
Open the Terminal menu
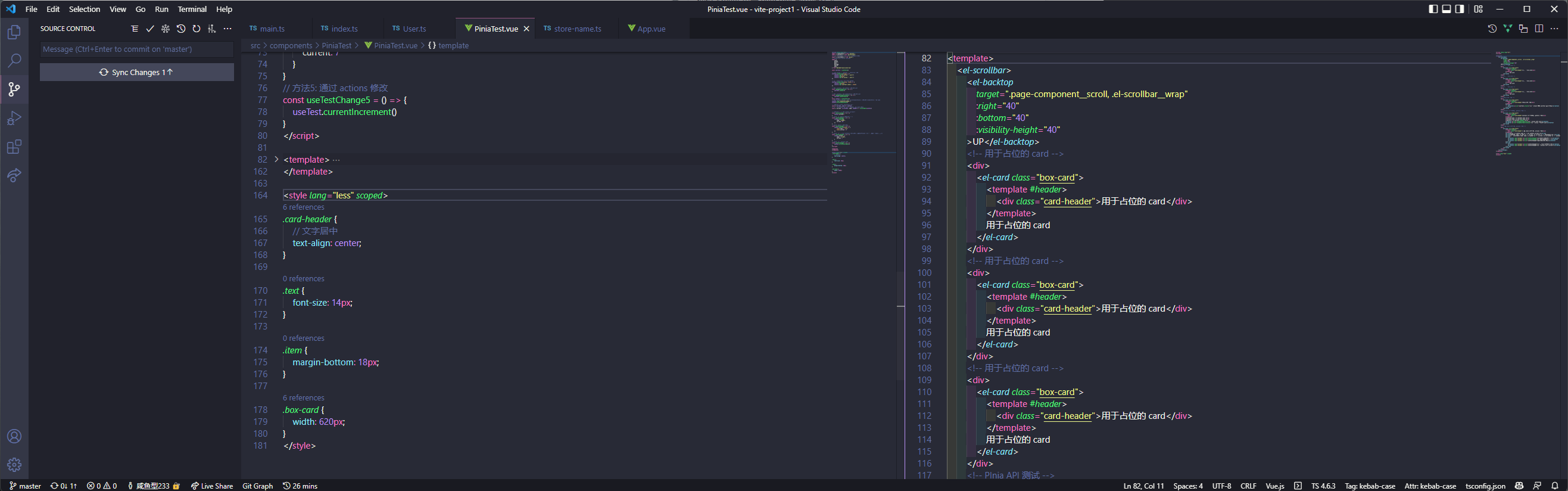pyautogui.click(x=192, y=9)
